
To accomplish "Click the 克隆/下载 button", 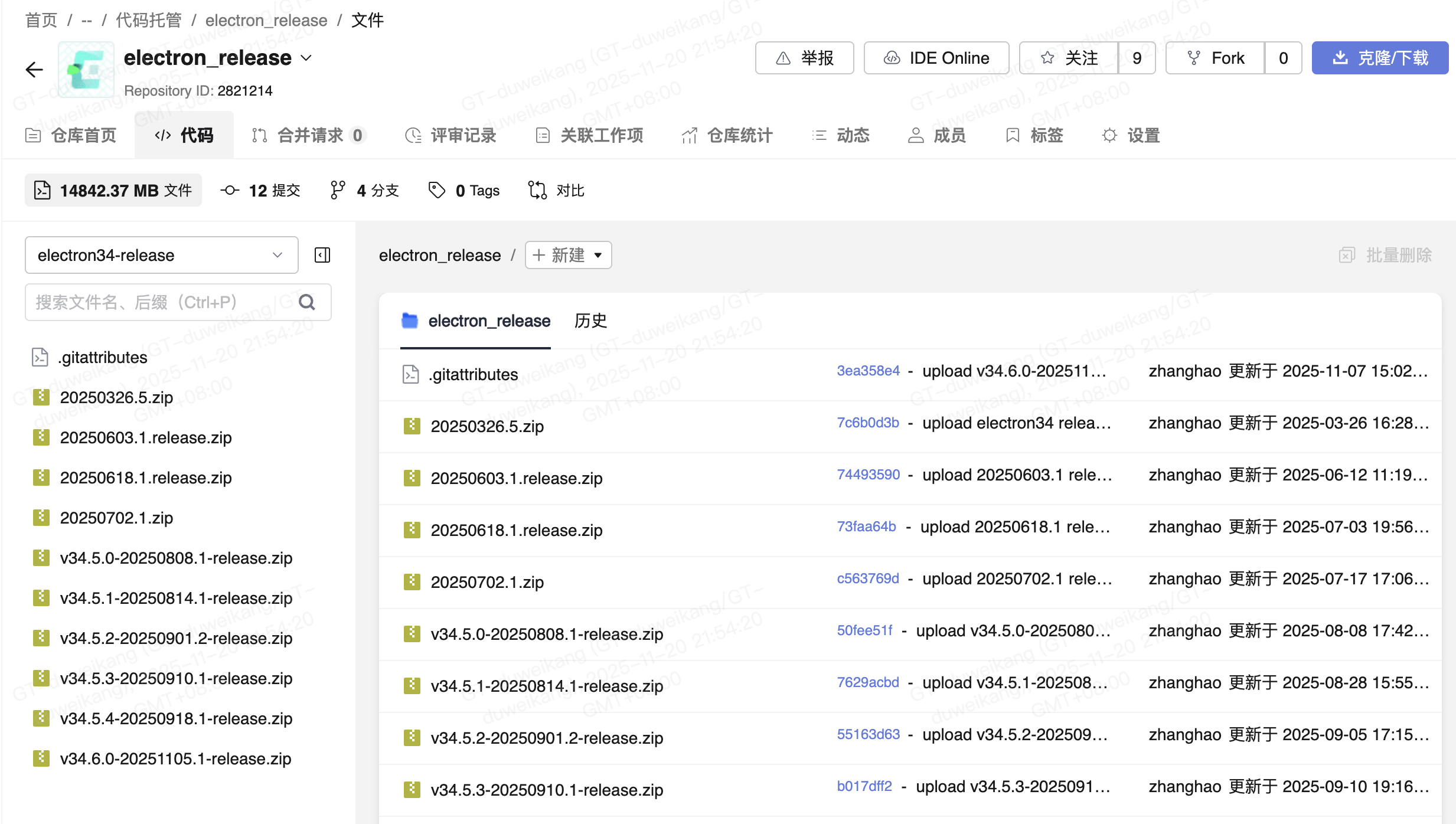I will click(x=1379, y=58).
